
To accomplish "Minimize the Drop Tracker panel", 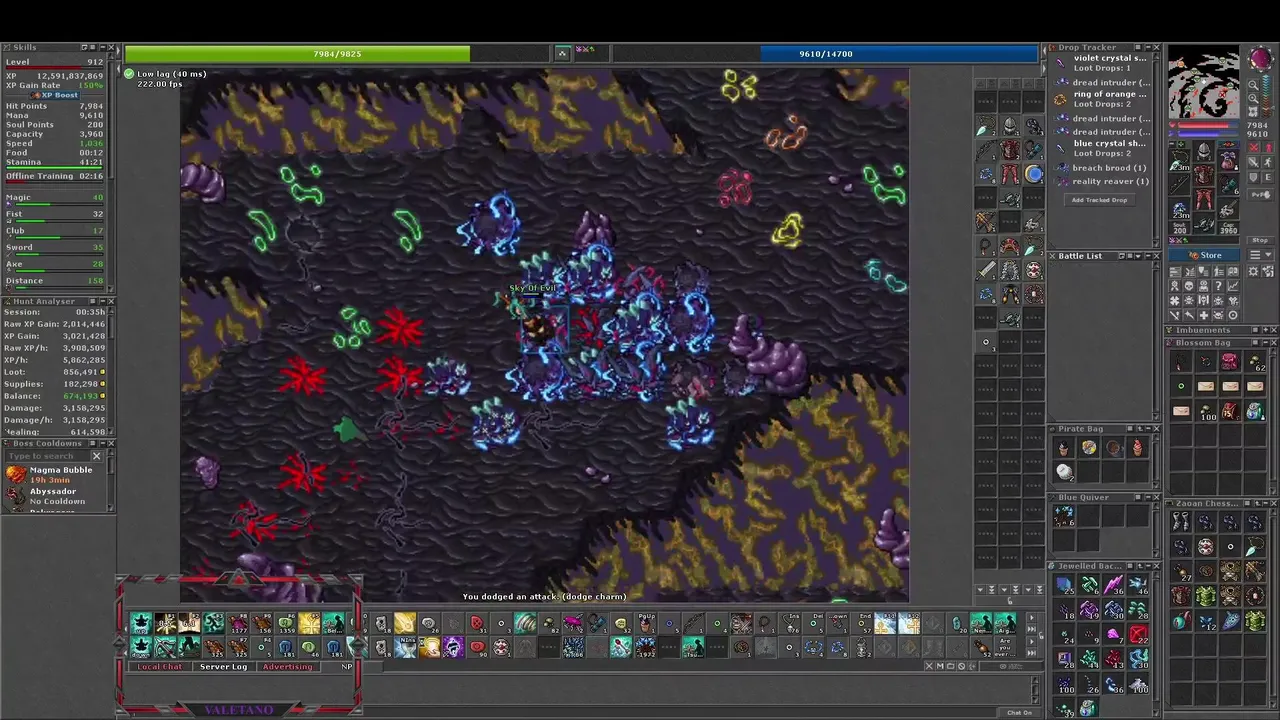I will [1148, 47].
